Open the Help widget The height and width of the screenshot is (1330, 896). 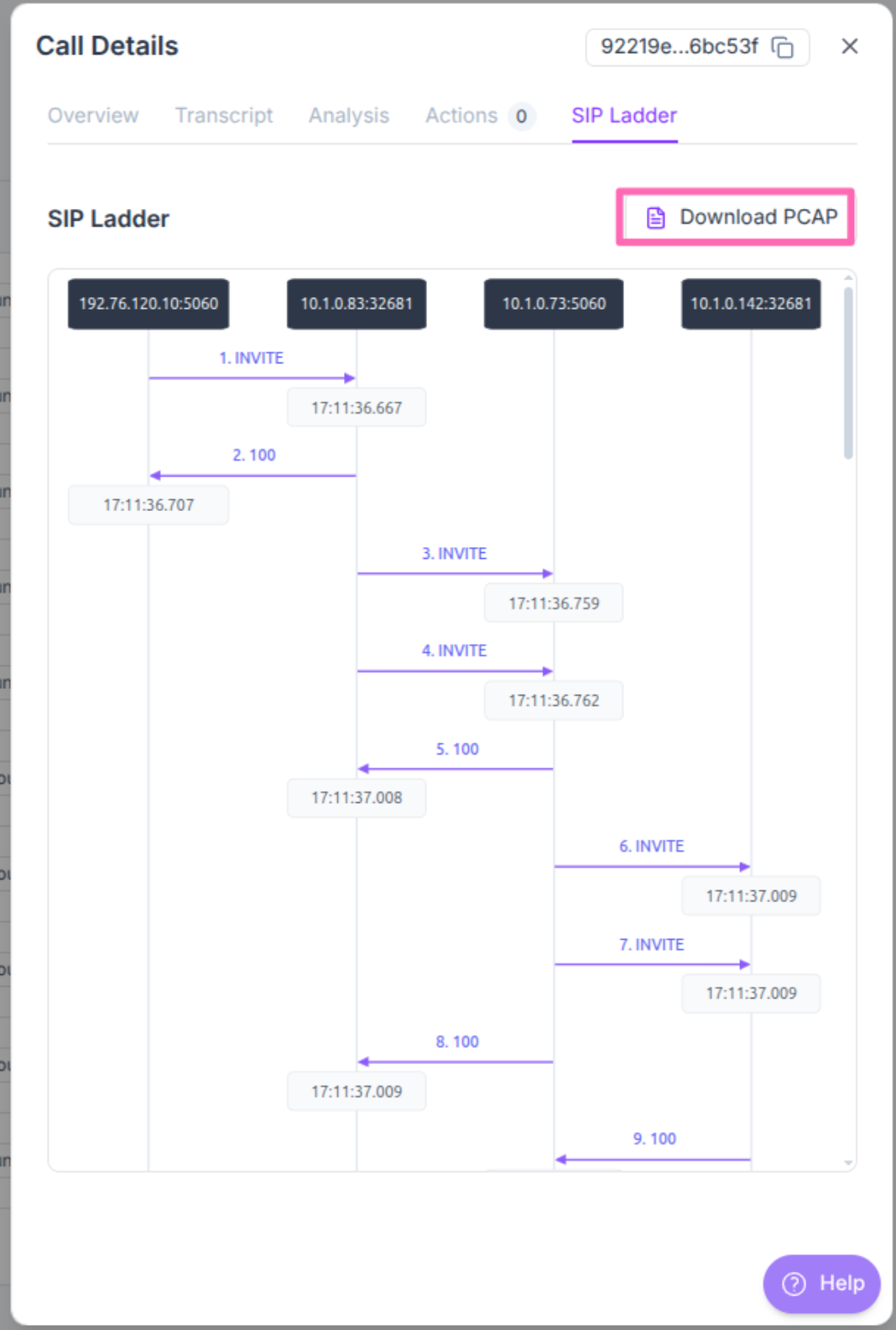click(x=821, y=1283)
